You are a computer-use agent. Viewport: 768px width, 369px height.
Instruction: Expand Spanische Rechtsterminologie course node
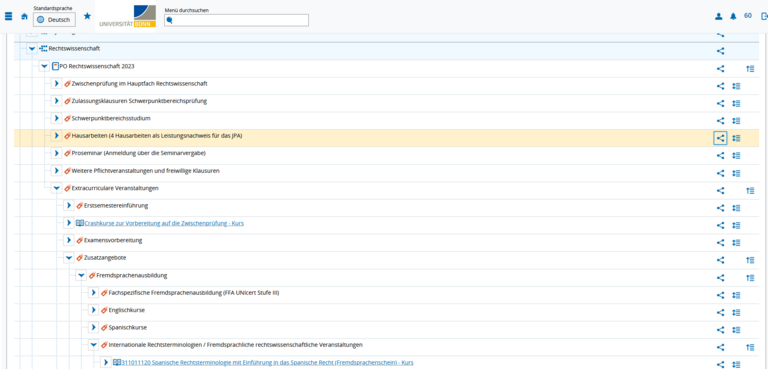(106, 362)
